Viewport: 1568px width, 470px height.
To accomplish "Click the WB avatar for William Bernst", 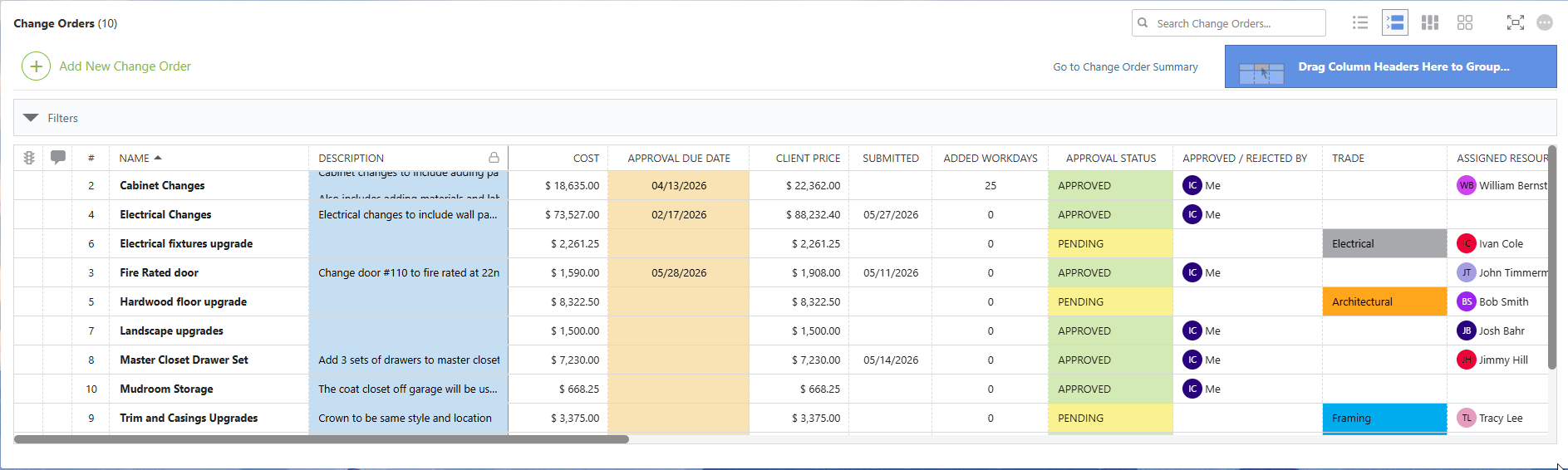I will coord(1467,185).
